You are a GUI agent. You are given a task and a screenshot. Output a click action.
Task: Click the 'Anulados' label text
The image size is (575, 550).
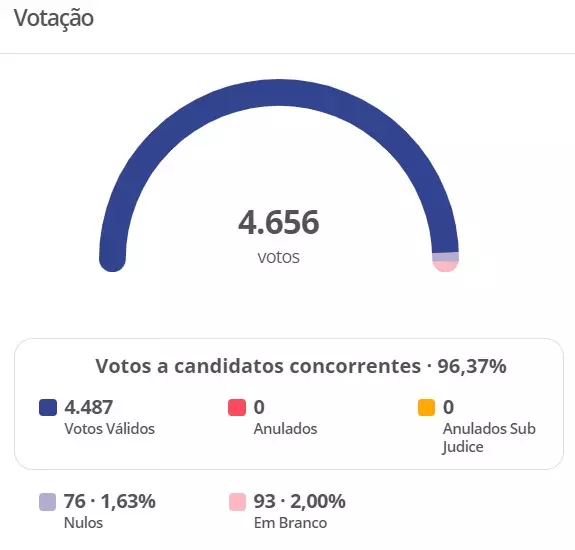point(285,429)
